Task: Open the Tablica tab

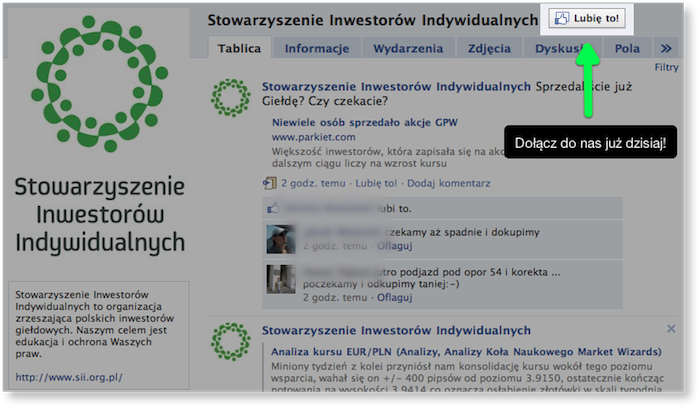Action: point(239,48)
